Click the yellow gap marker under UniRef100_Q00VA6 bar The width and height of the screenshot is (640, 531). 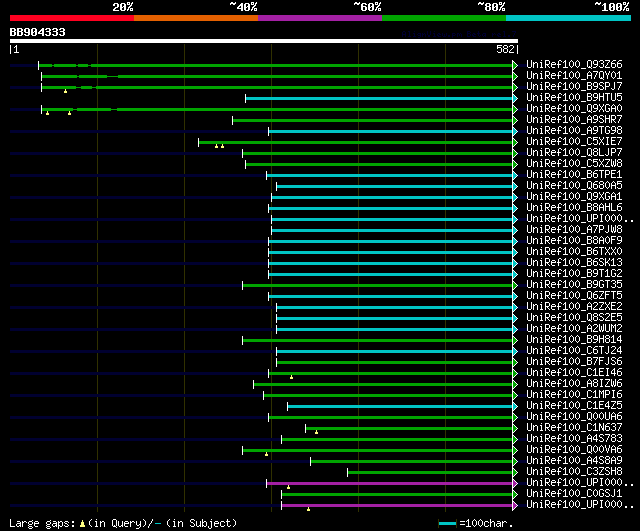[x=267, y=454]
